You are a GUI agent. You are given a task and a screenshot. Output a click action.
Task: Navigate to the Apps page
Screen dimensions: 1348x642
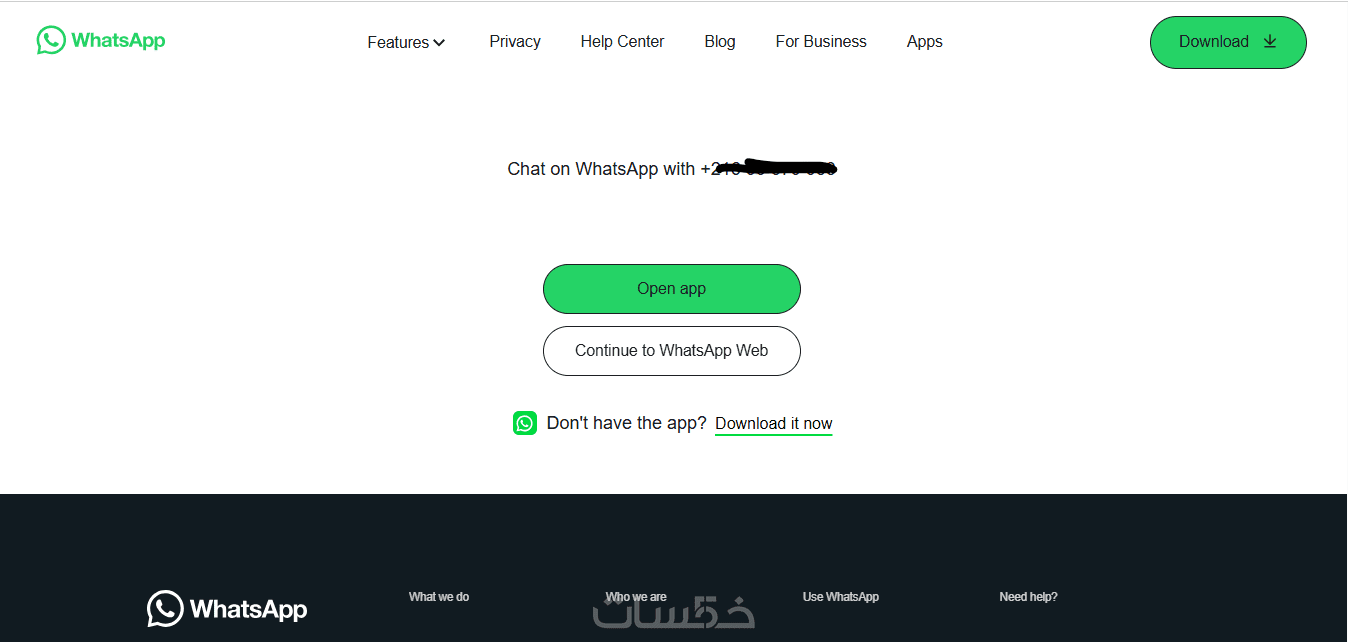(925, 41)
